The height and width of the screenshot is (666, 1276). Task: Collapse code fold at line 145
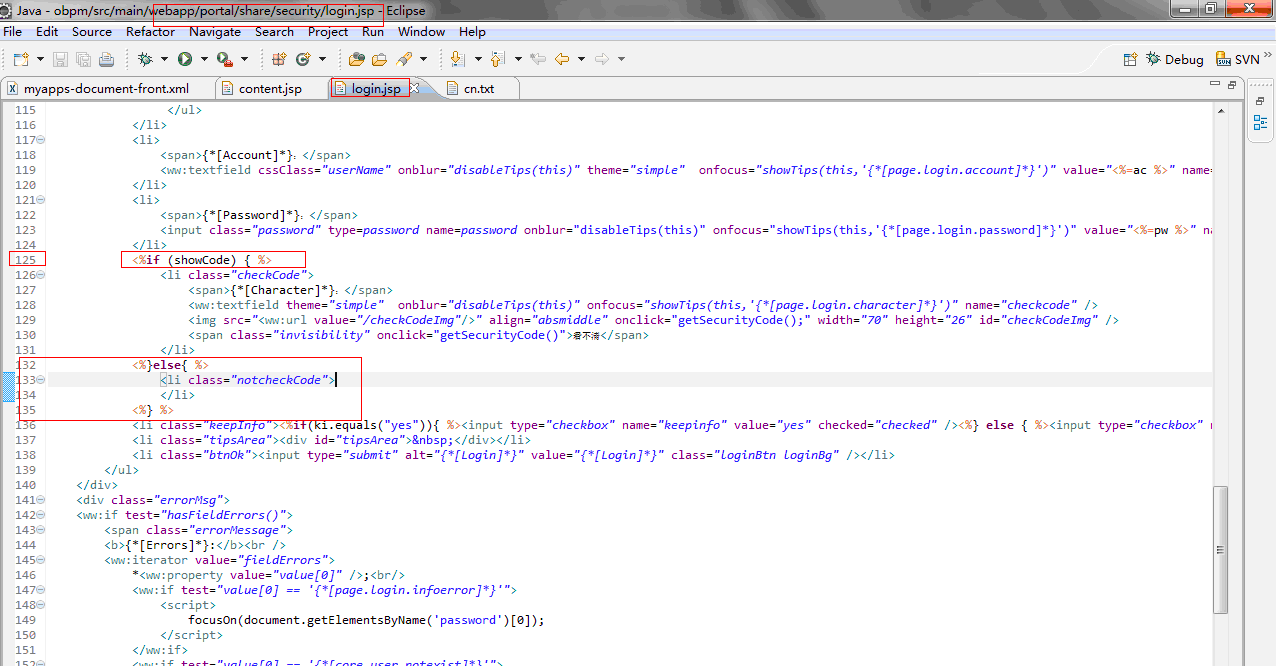pyautogui.click(x=41, y=560)
